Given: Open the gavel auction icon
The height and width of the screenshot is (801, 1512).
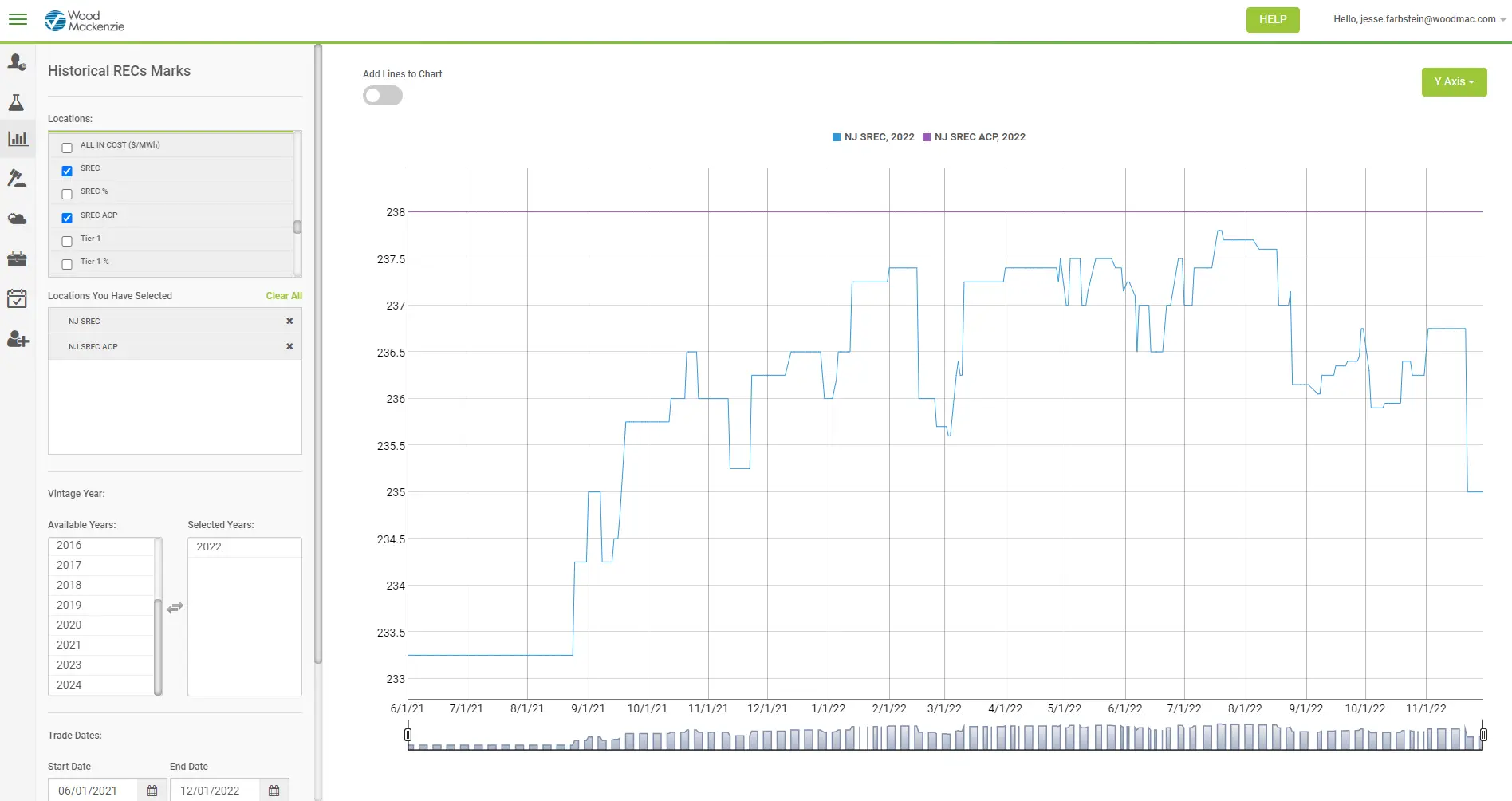Looking at the screenshot, I should 17,178.
